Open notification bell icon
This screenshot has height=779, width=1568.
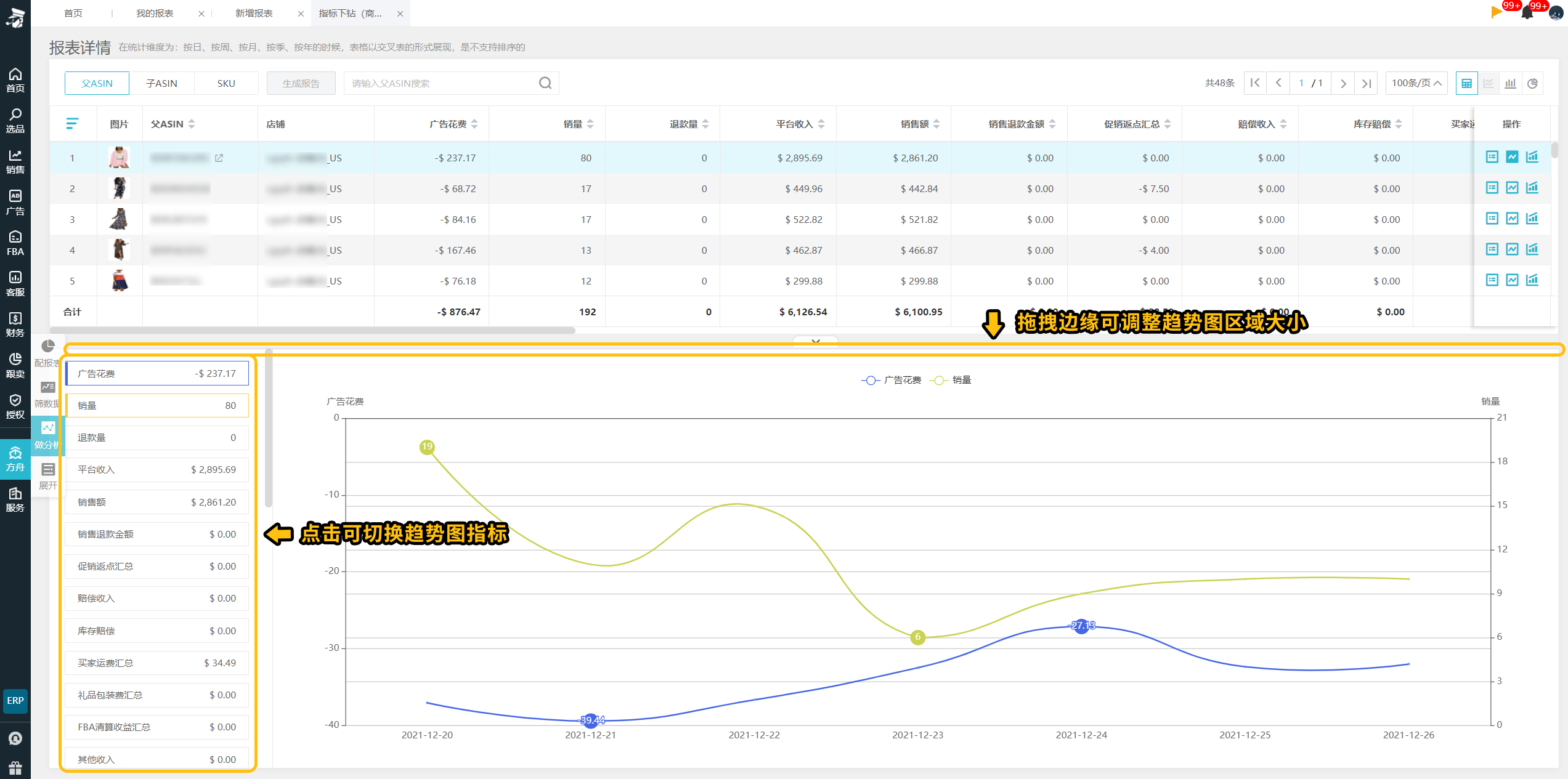(1527, 12)
